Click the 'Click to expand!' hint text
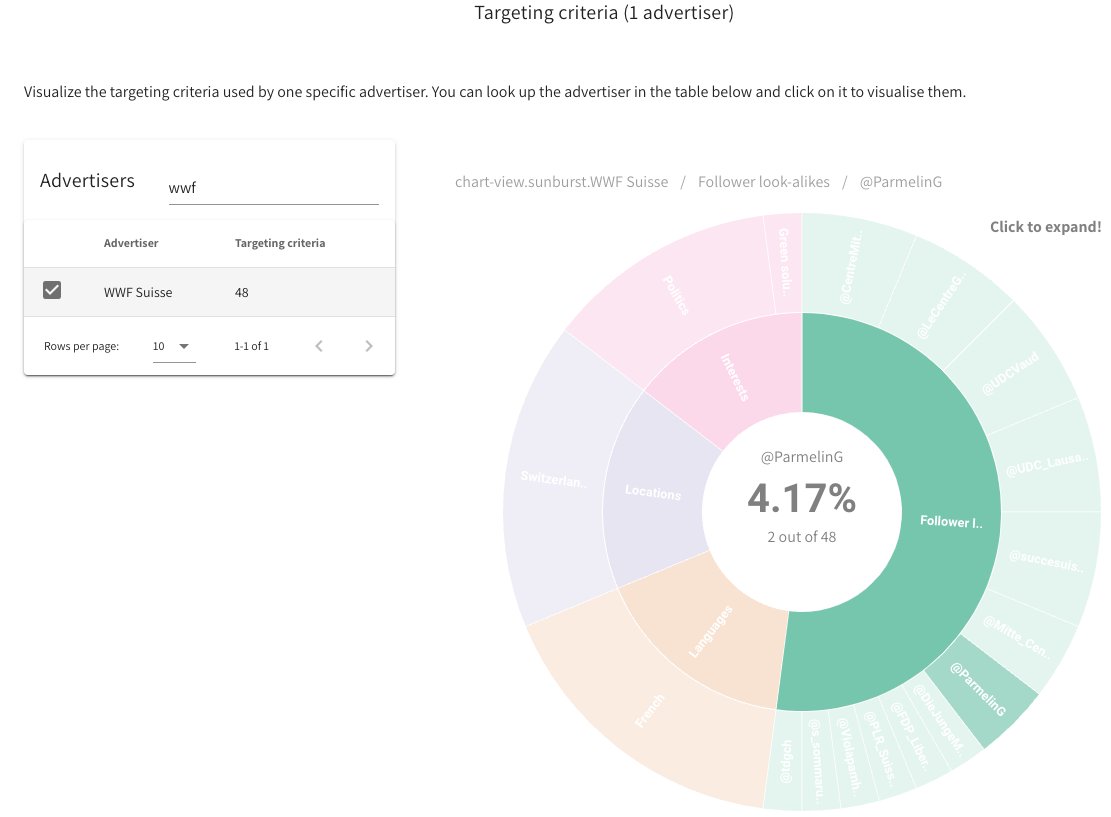The image size is (1111, 817). point(1045,227)
